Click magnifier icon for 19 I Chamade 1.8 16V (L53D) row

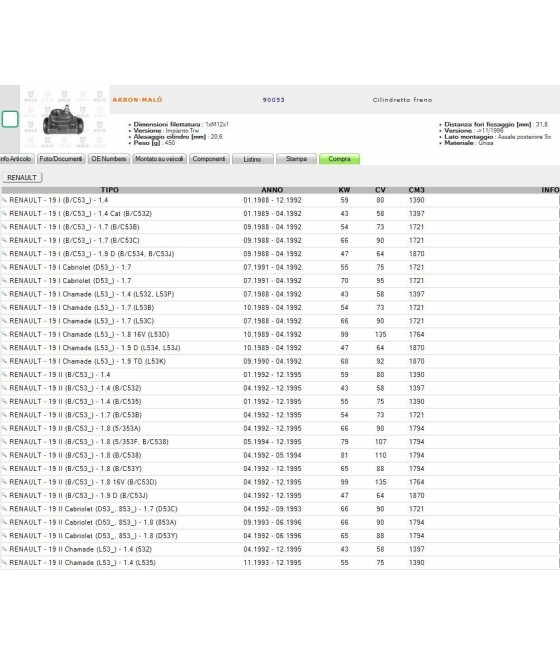[4, 334]
